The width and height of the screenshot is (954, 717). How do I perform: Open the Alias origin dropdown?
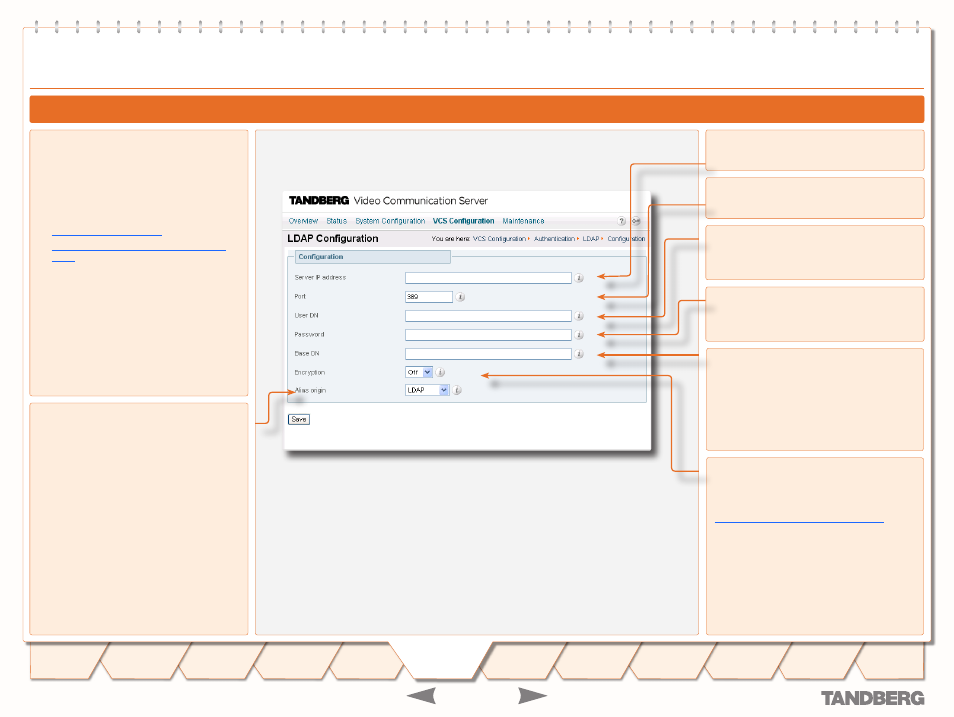click(427, 390)
